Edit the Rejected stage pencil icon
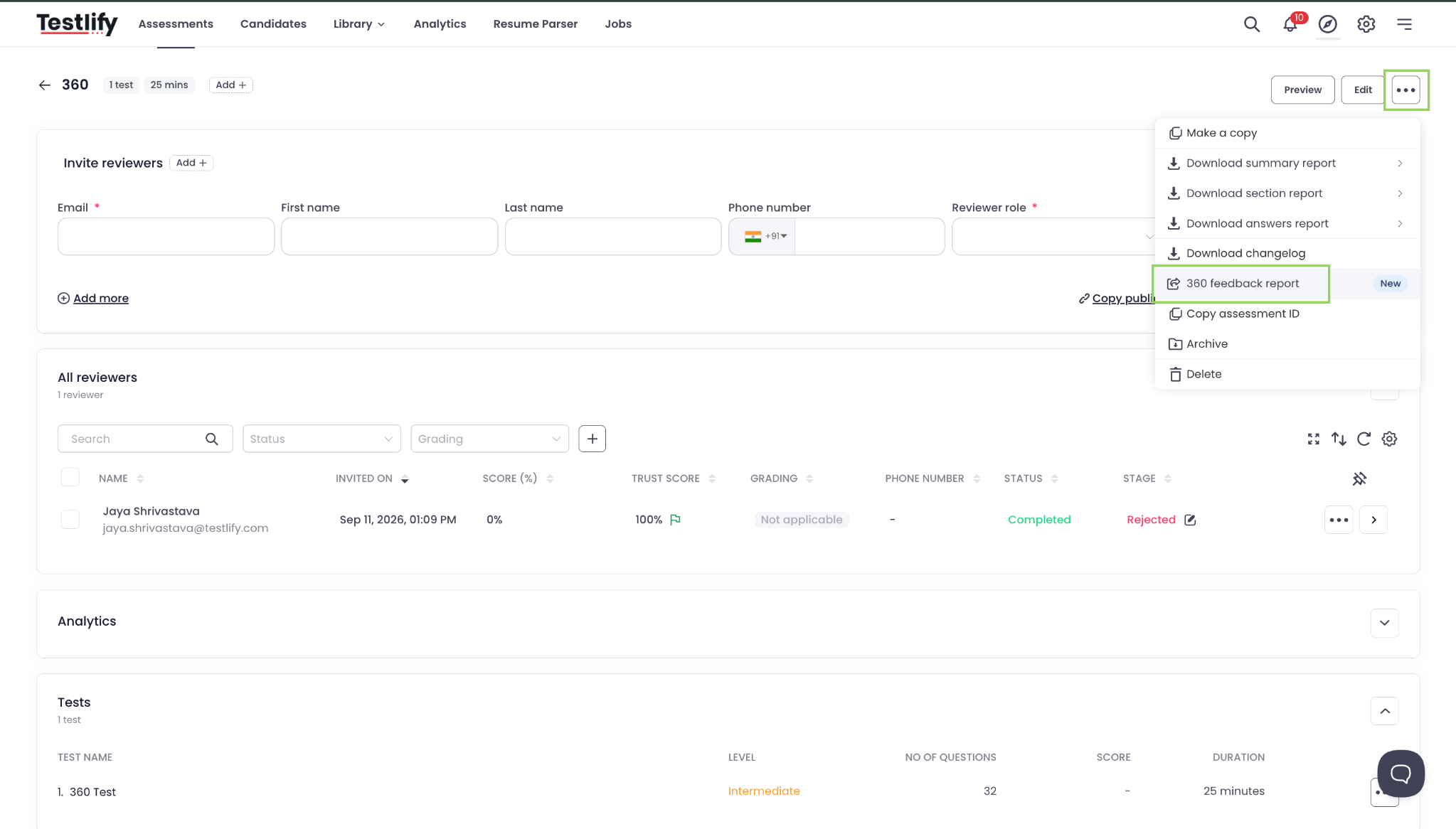 [1190, 520]
